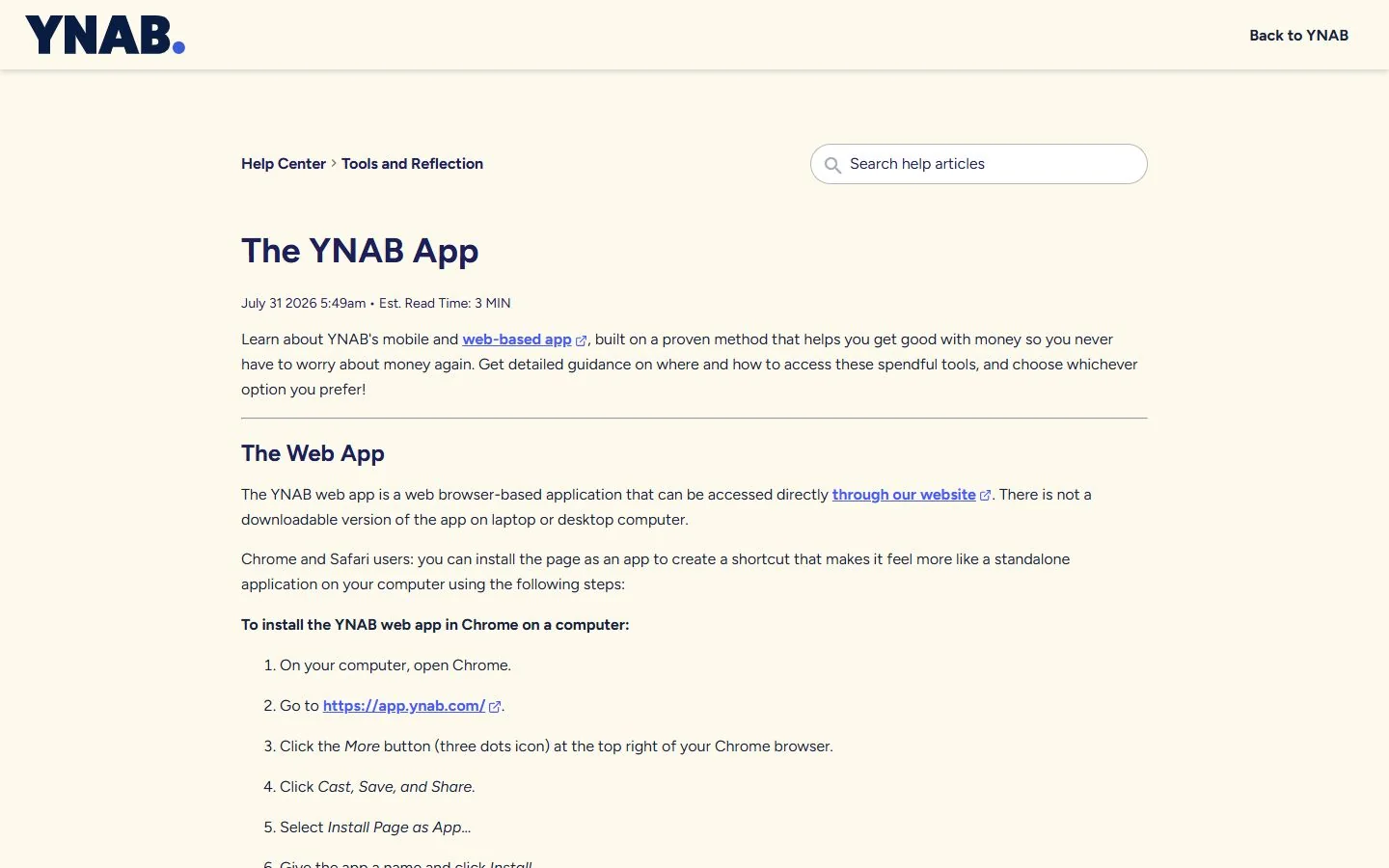Click the July 31 2026 5:49am date text

(303, 303)
